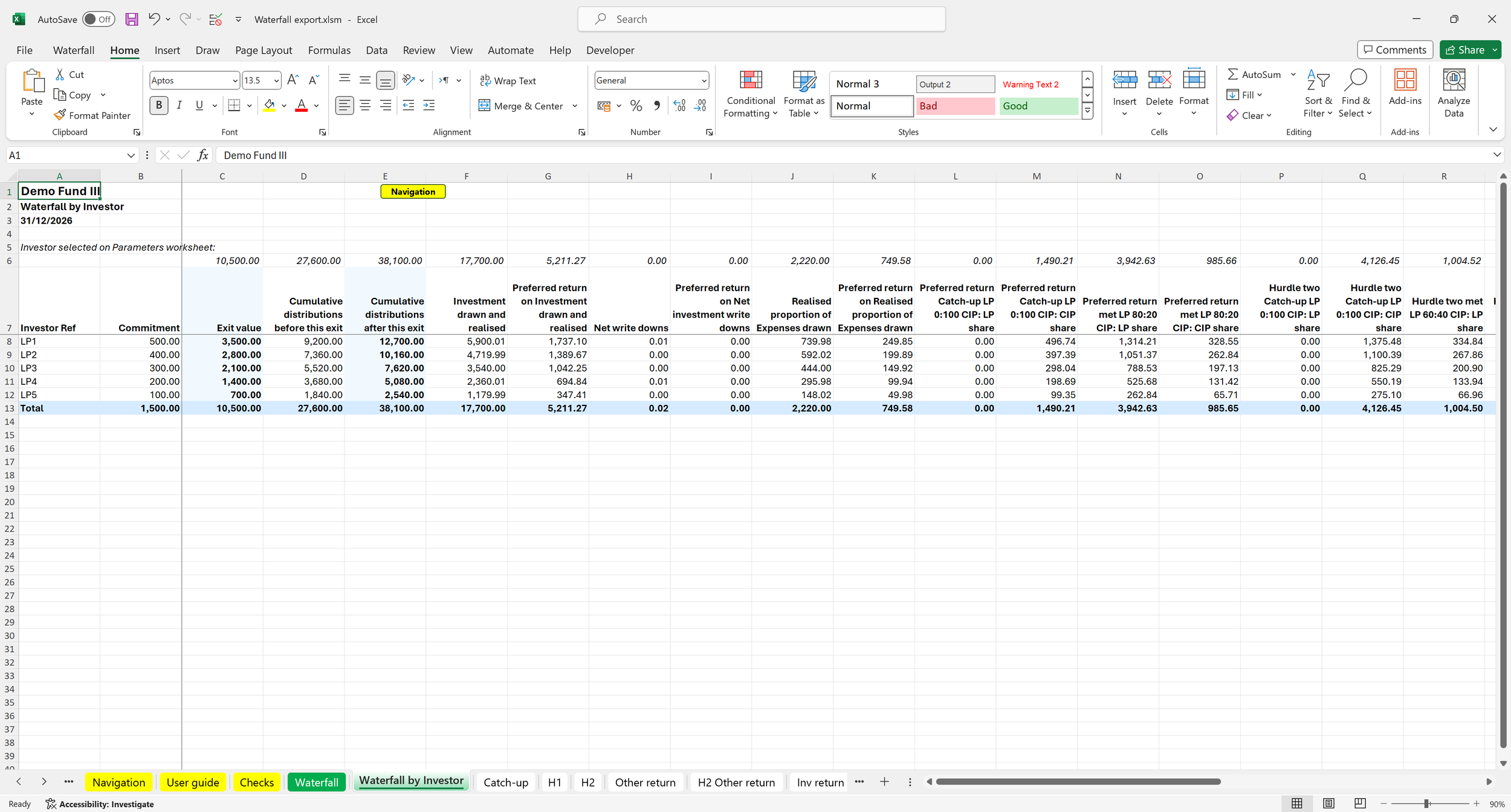
Task: Open the font name dropdown
Action: [x=235, y=80]
